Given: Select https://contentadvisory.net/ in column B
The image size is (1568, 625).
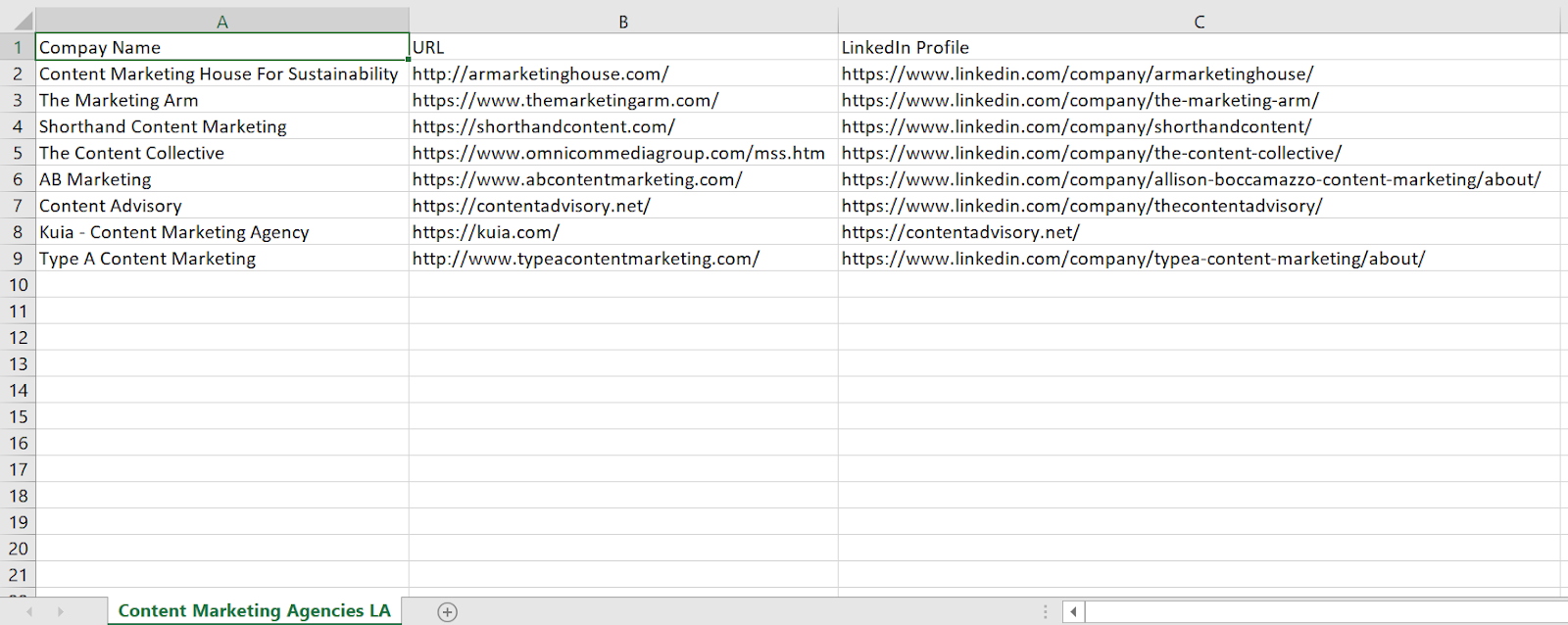Looking at the screenshot, I should (x=623, y=206).
